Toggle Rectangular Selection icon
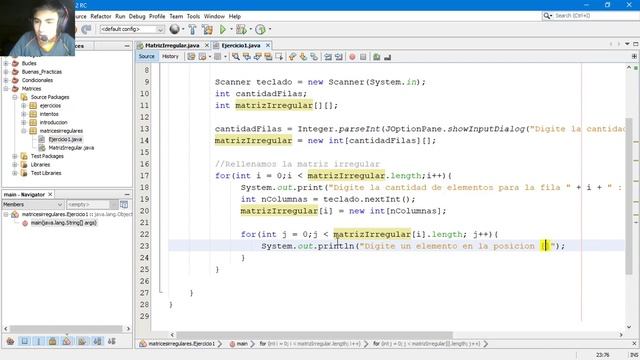The image size is (640, 360). click(x=279, y=57)
